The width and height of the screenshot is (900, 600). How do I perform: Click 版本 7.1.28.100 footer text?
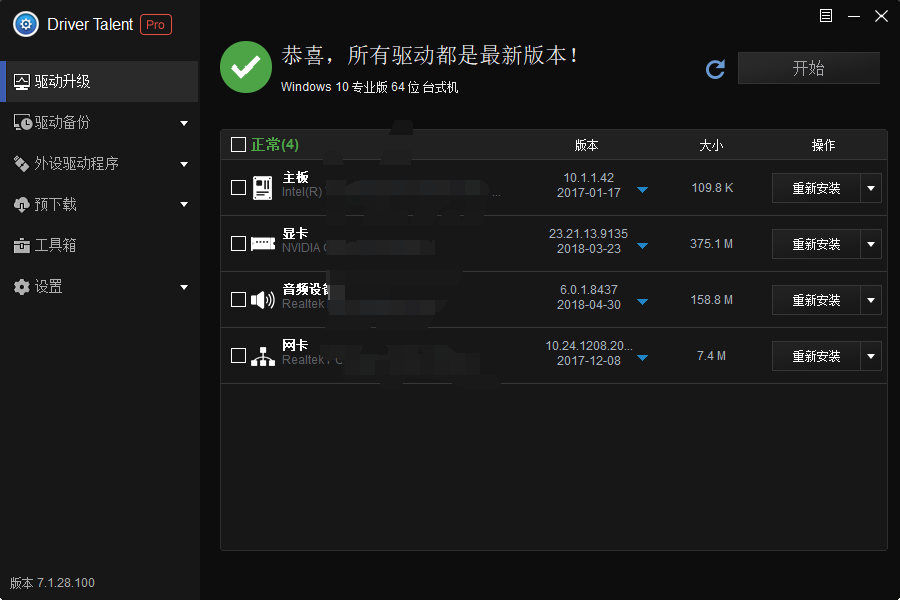pos(52,583)
